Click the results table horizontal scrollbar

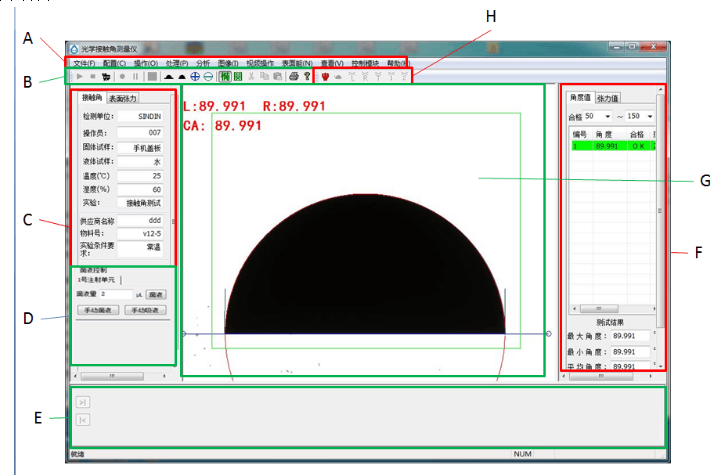(613, 309)
